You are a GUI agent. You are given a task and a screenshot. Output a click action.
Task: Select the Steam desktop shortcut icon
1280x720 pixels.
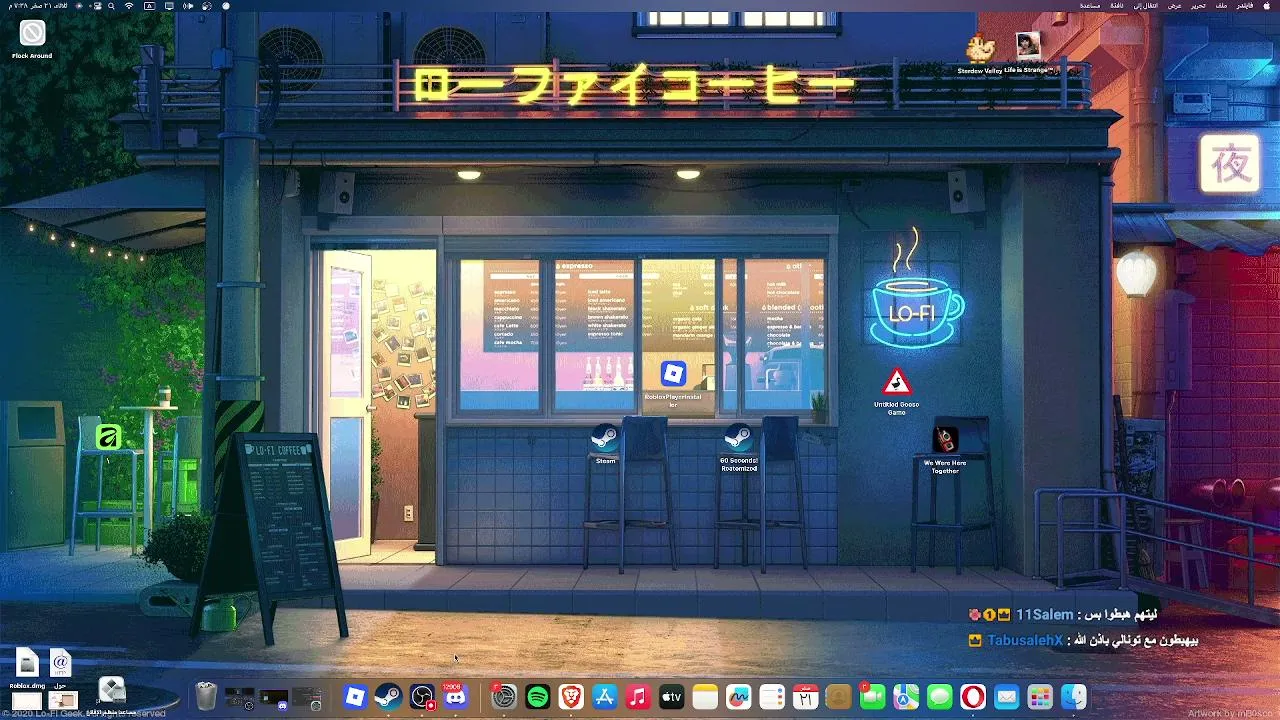(605, 438)
